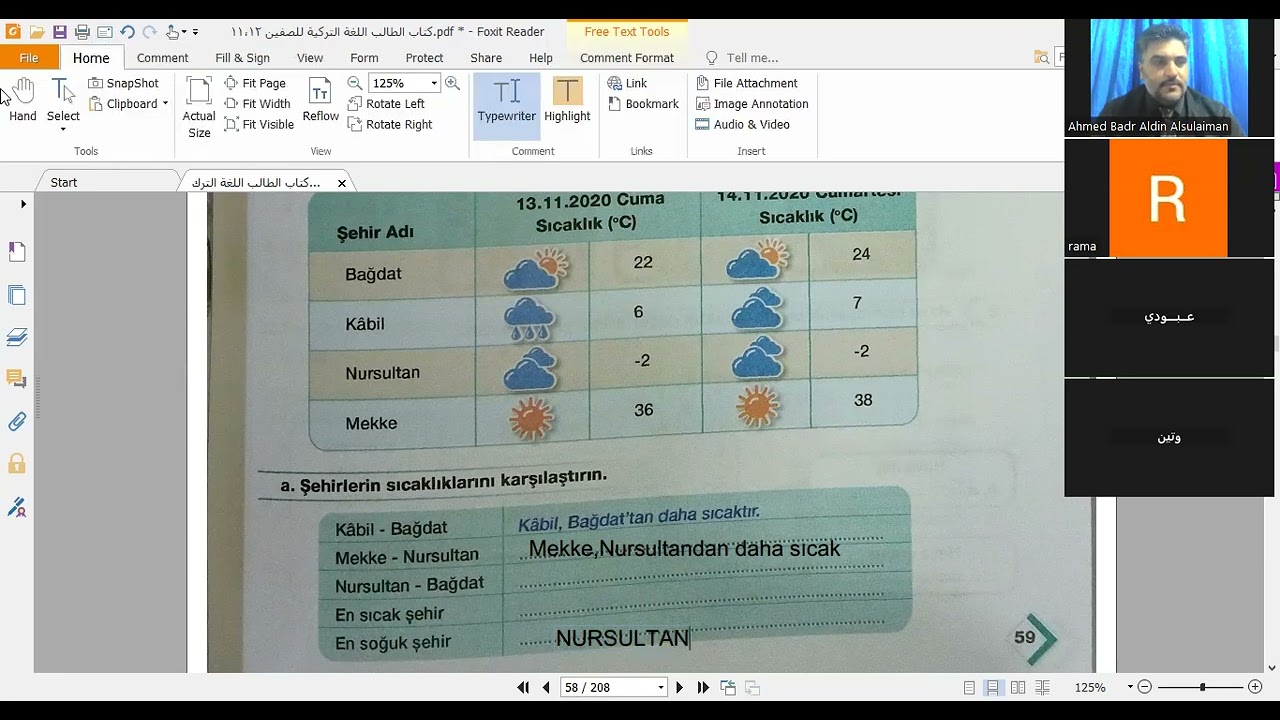Open the Share ribbon tab

pos(486,58)
